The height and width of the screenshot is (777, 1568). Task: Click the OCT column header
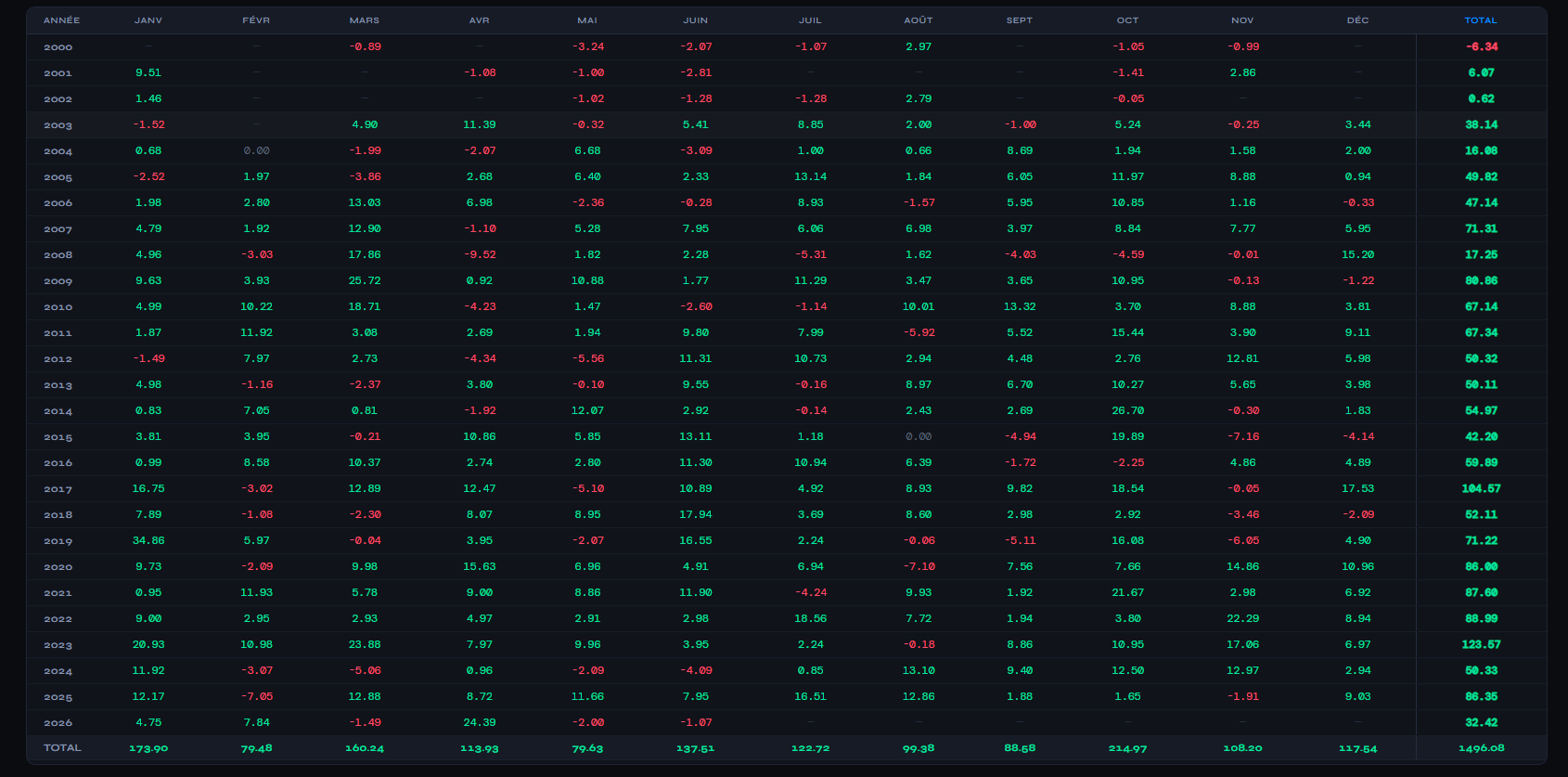1128,20
